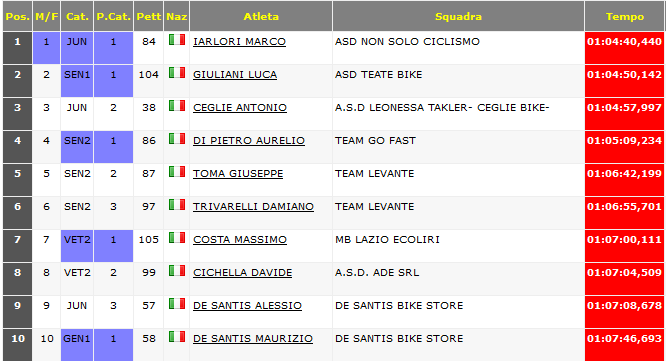Open the GIULIANI LUCA athlete link
This screenshot has width=666, height=361.
point(235,75)
